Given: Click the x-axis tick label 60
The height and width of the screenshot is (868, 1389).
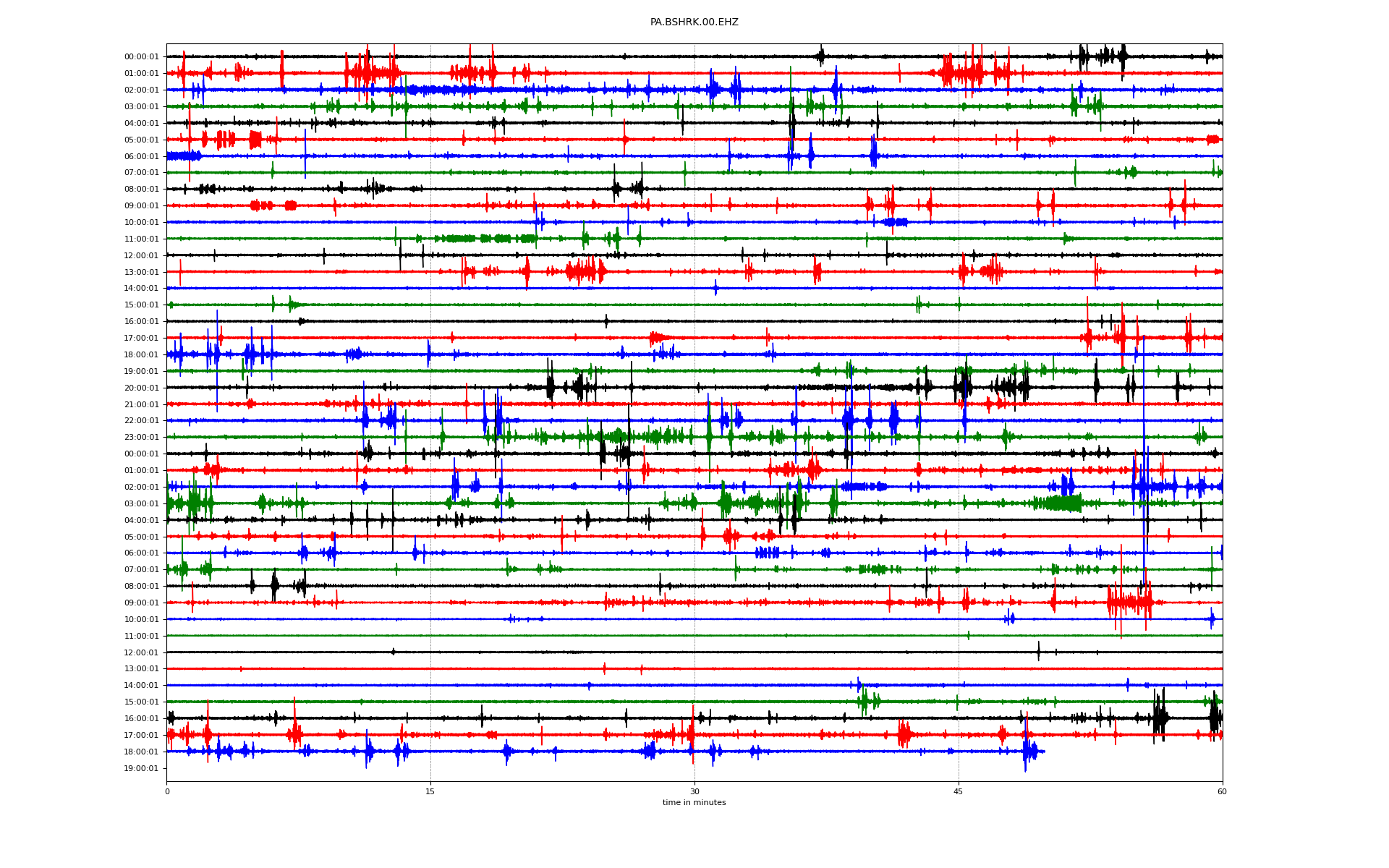Looking at the screenshot, I should [x=1222, y=791].
